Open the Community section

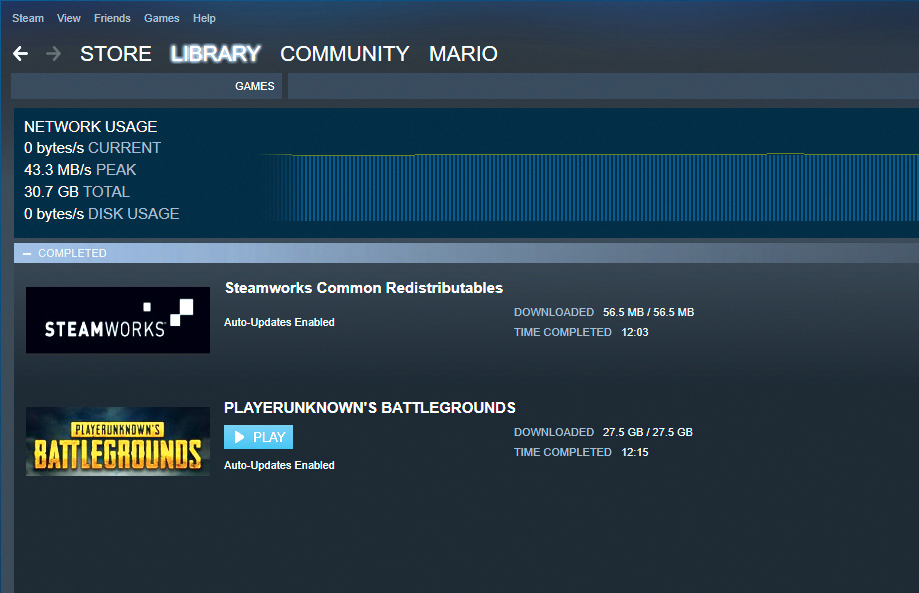click(345, 54)
